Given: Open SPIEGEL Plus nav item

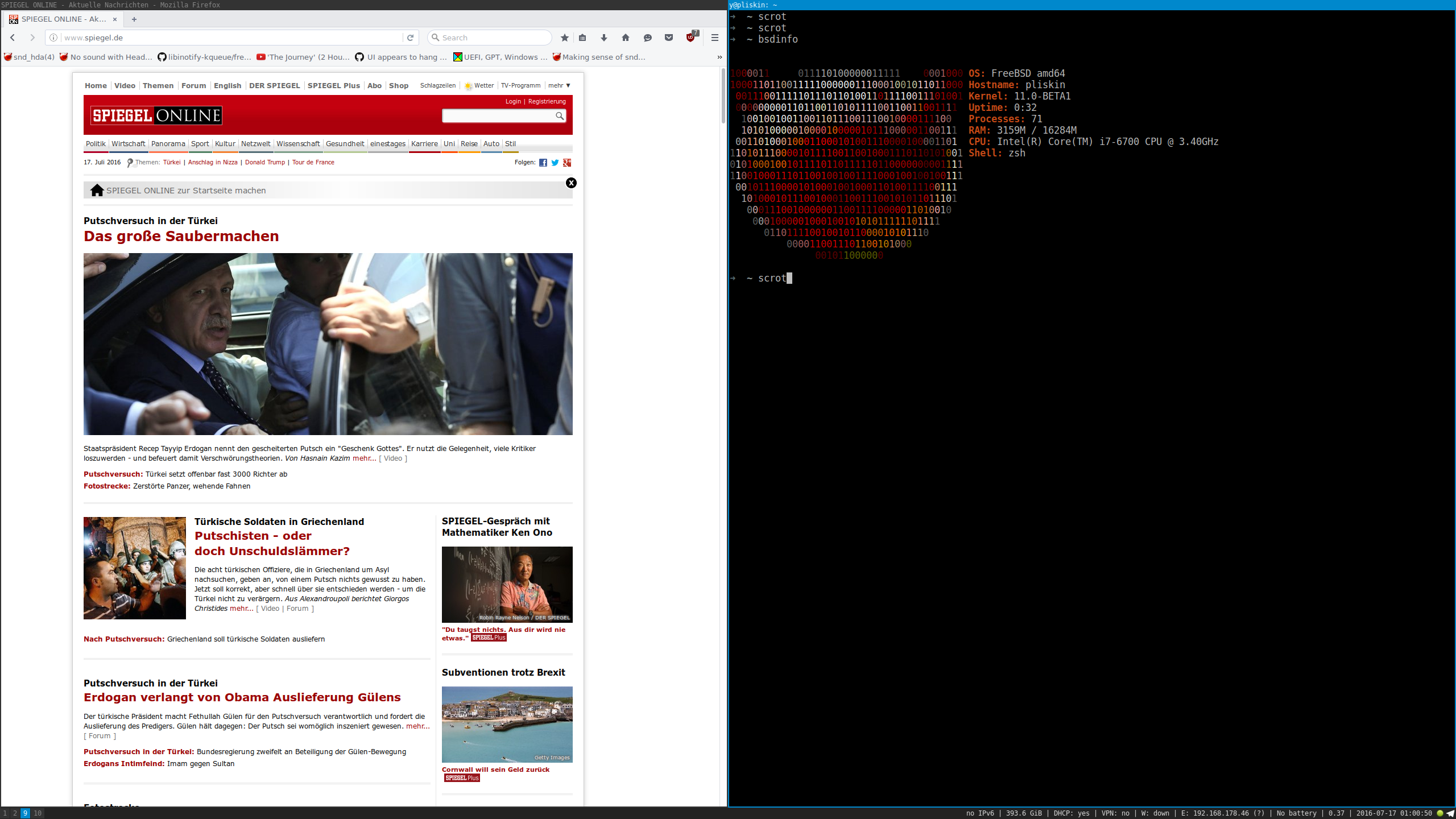Looking at the screenshot, I should coord(334,85).
